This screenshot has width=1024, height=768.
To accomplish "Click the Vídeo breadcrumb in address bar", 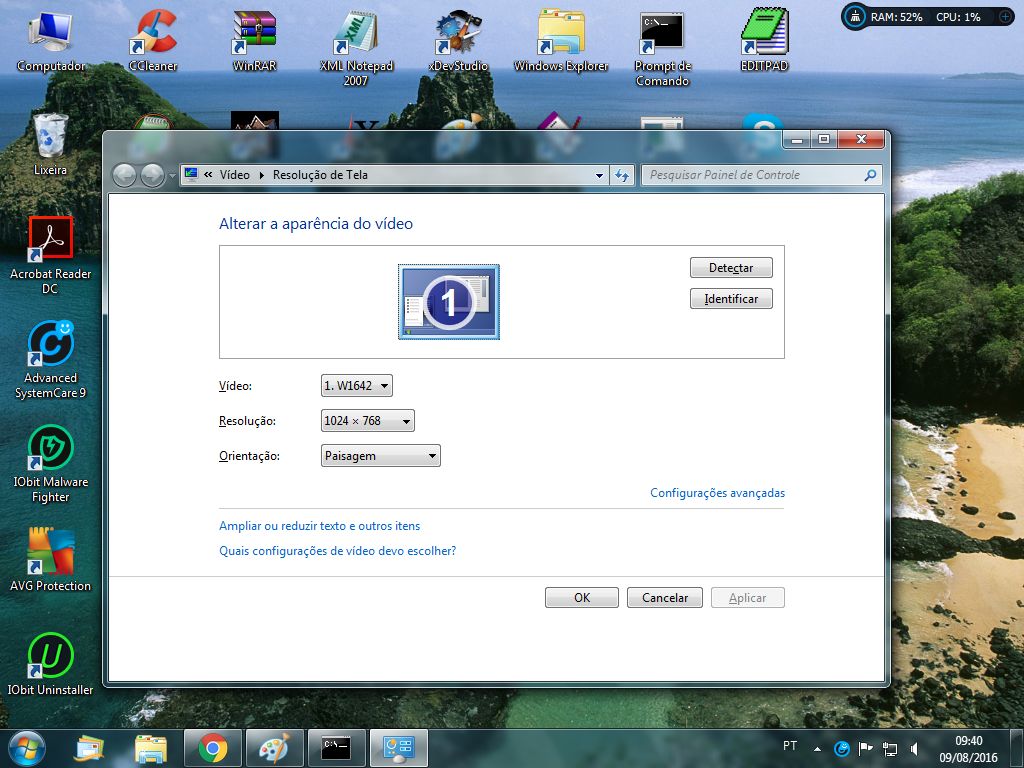I will coord(234,175).
